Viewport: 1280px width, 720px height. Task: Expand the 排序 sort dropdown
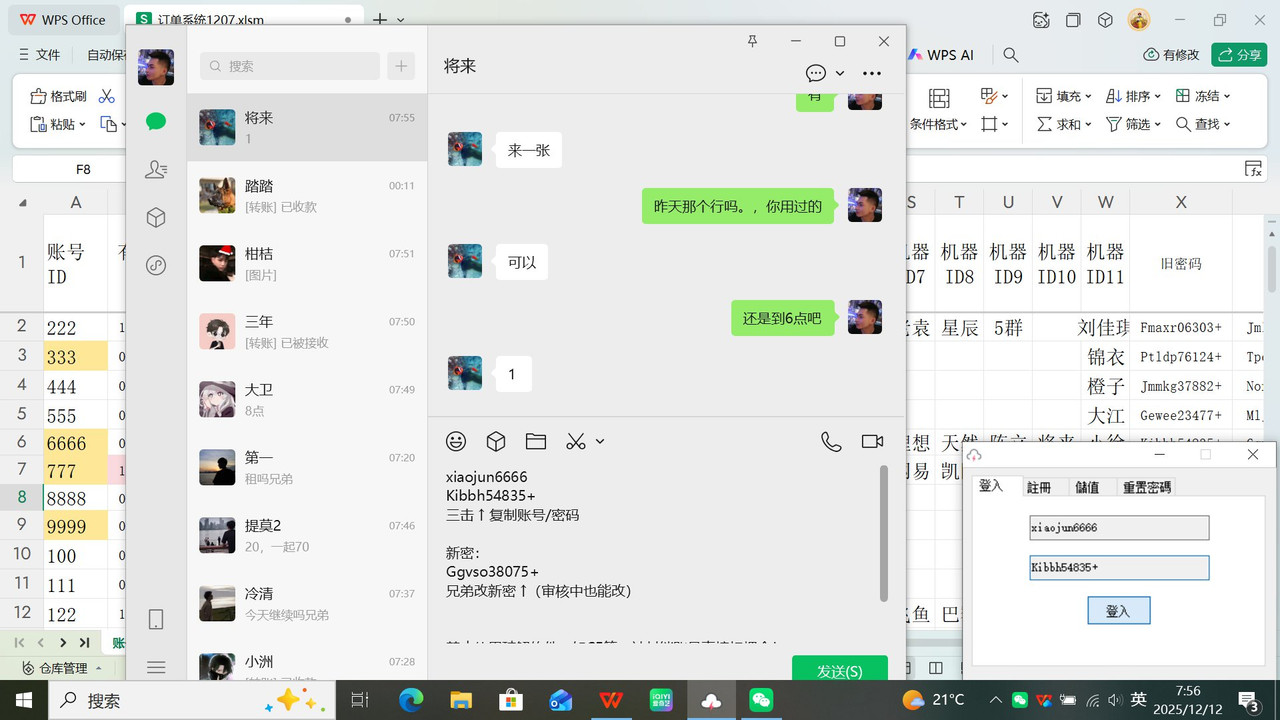(x=1157, y=96)
